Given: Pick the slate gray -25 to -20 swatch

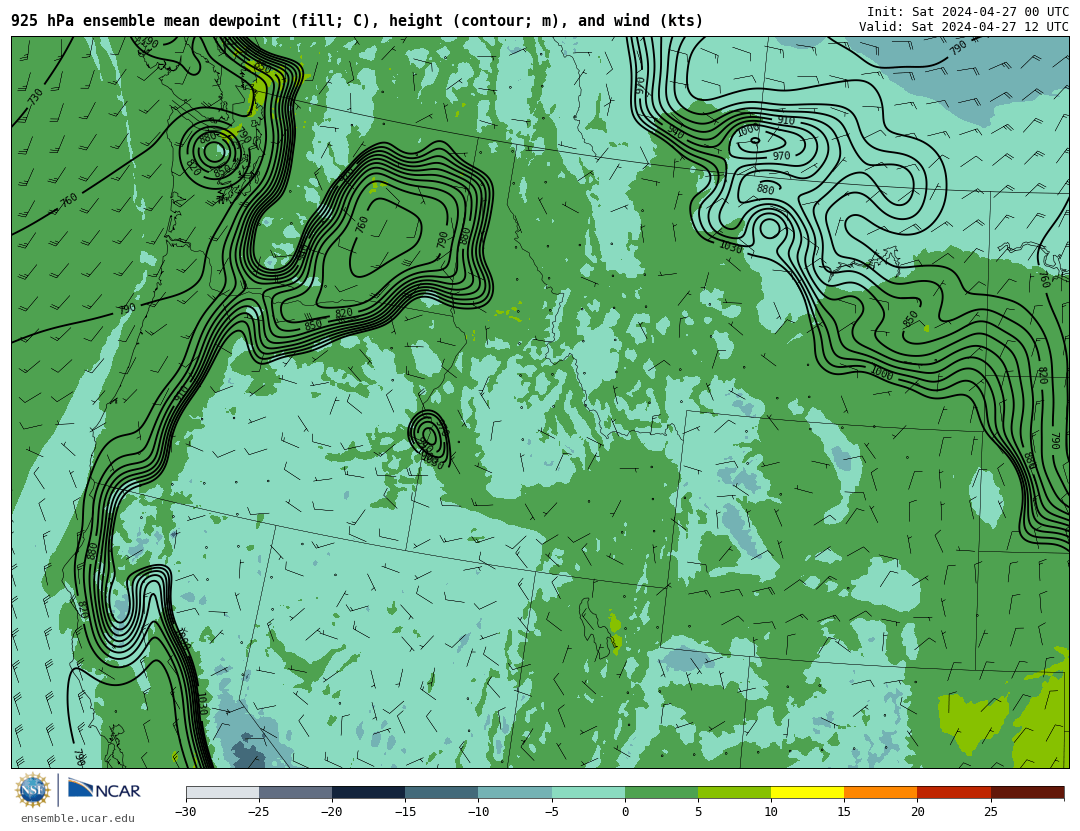Looking at the screenshot, I should tap(295, 793).
